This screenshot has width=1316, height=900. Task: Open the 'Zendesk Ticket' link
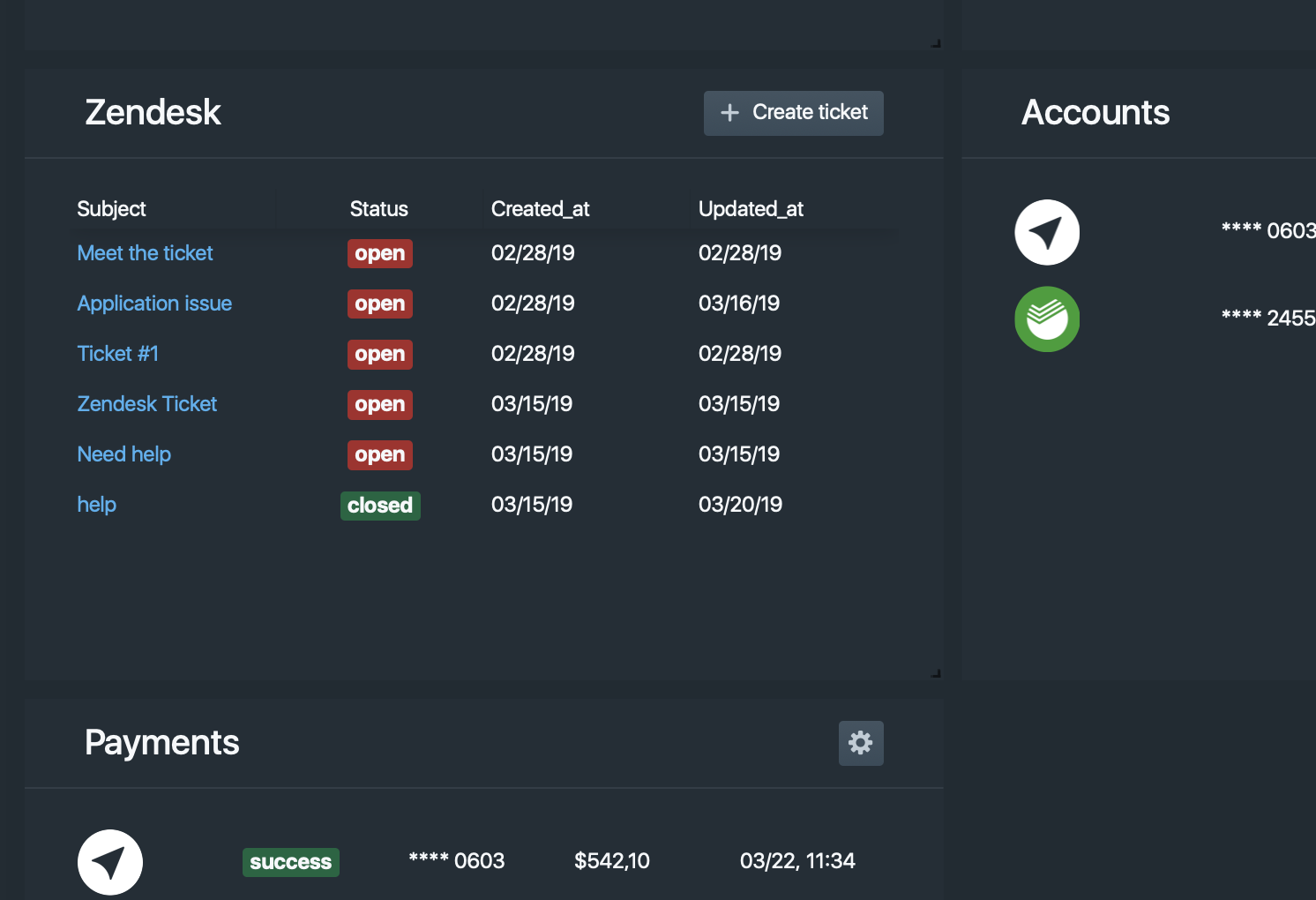pyautogui.click(x=146, y=404)
